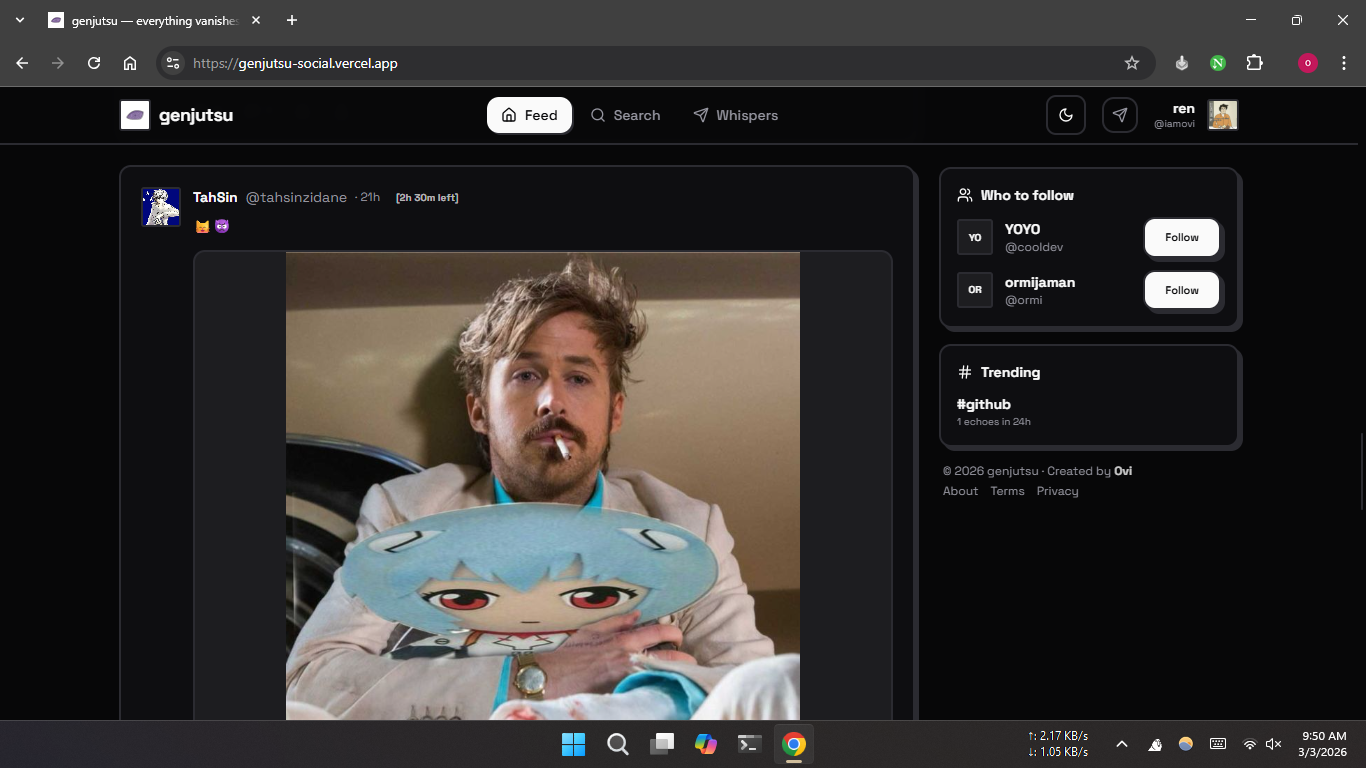Go to the Search page
The height and width of the screenshot is (768, 1366).
[625, 115]
